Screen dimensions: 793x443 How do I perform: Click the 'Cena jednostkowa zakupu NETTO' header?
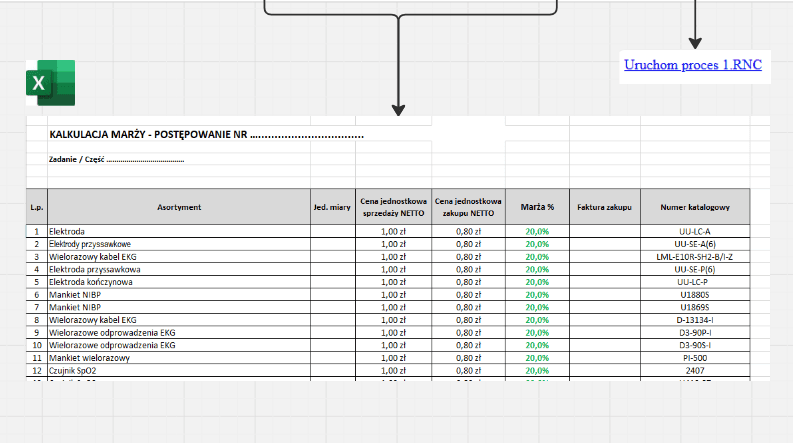pyautogui.click(x=468, y=207)
